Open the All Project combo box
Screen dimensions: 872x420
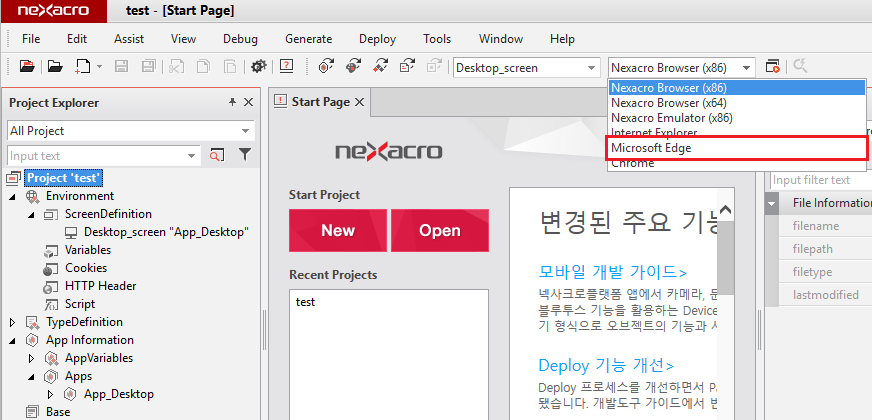pos(246,131)
